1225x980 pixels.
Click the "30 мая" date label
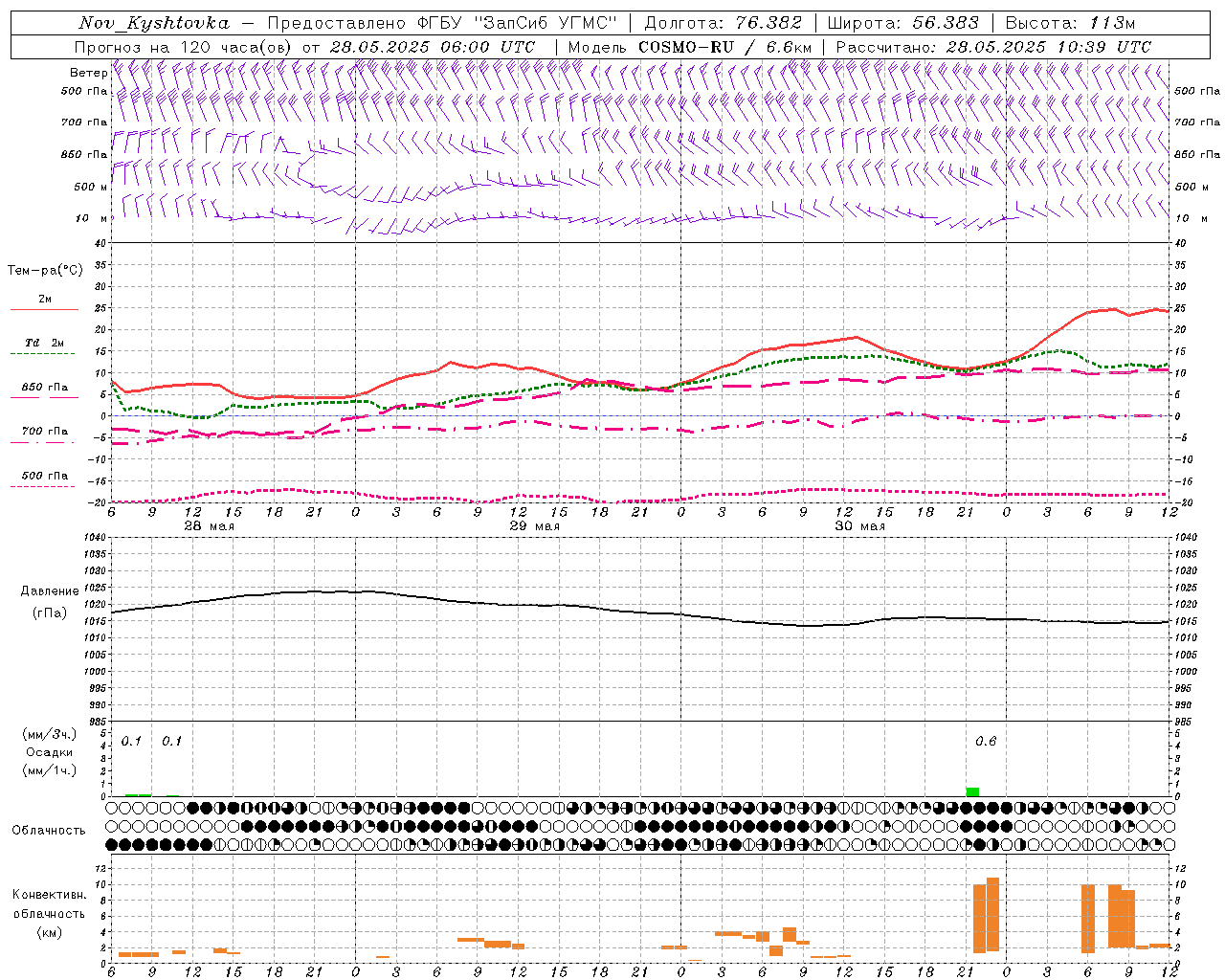click(x=859, y=526)
